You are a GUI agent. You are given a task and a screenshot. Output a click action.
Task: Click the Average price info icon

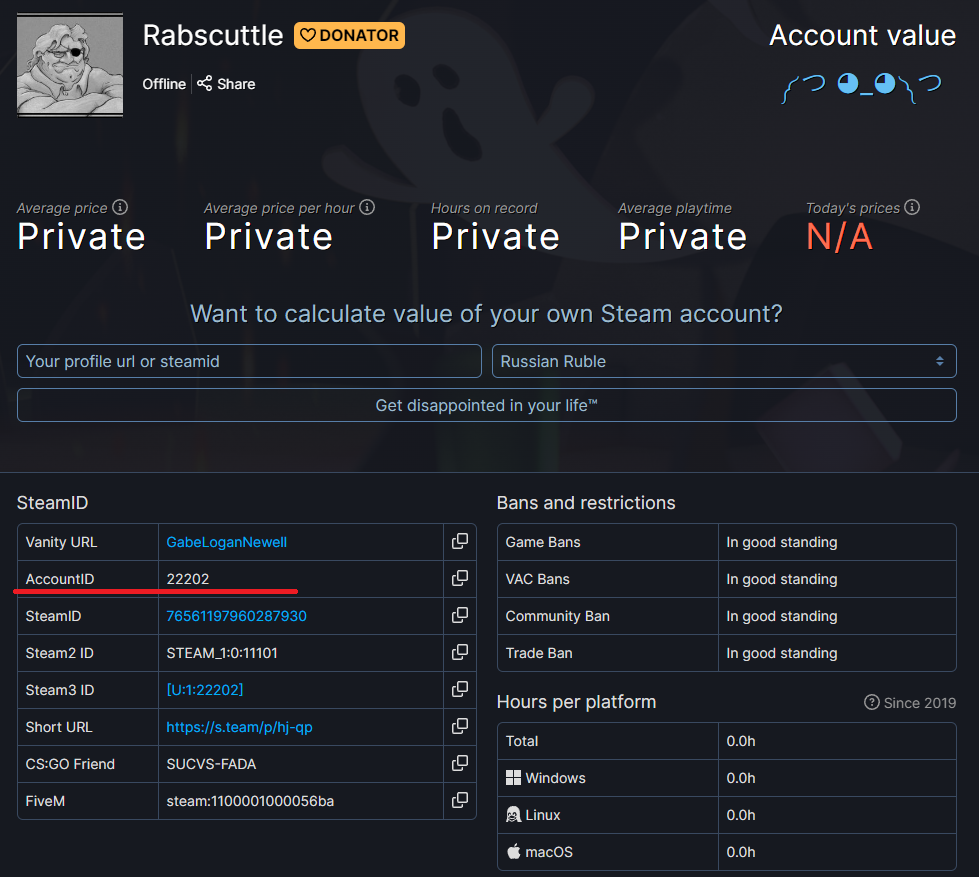120,207
